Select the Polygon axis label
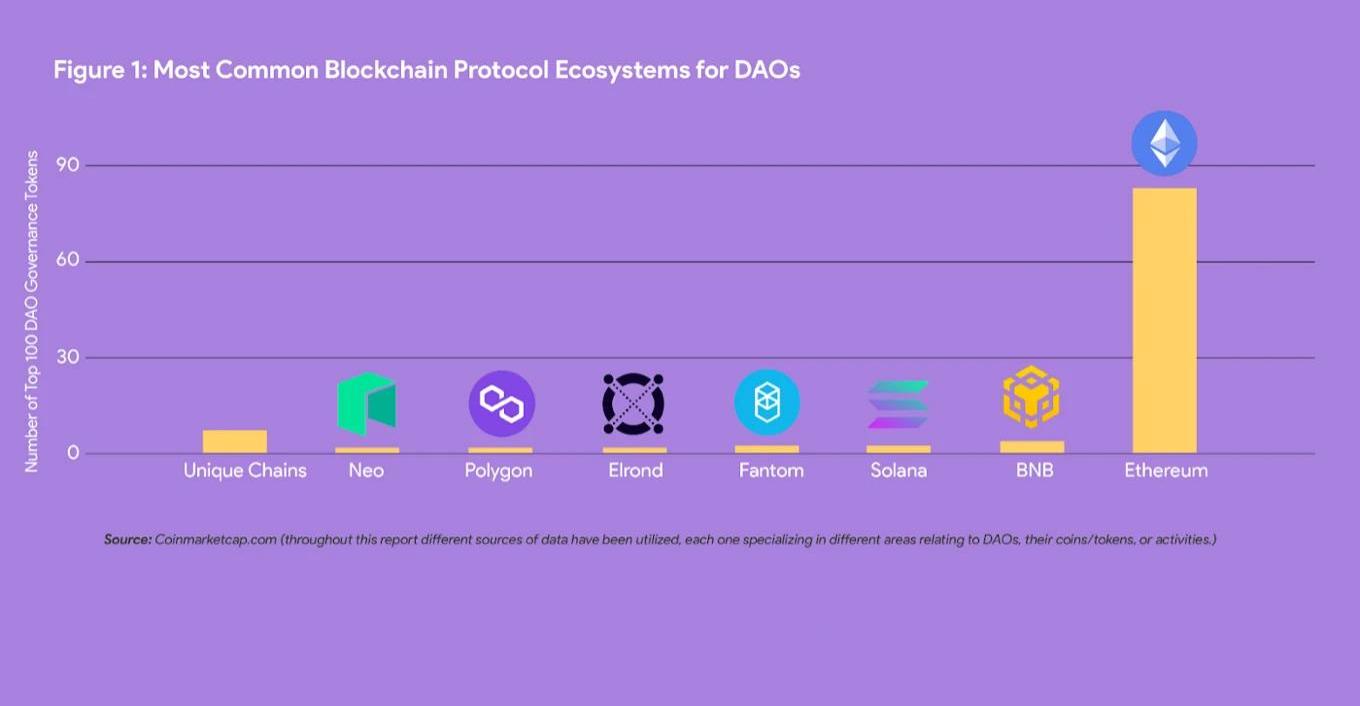The width and height of the screenshot is (1360, 706). pos(498,470)
